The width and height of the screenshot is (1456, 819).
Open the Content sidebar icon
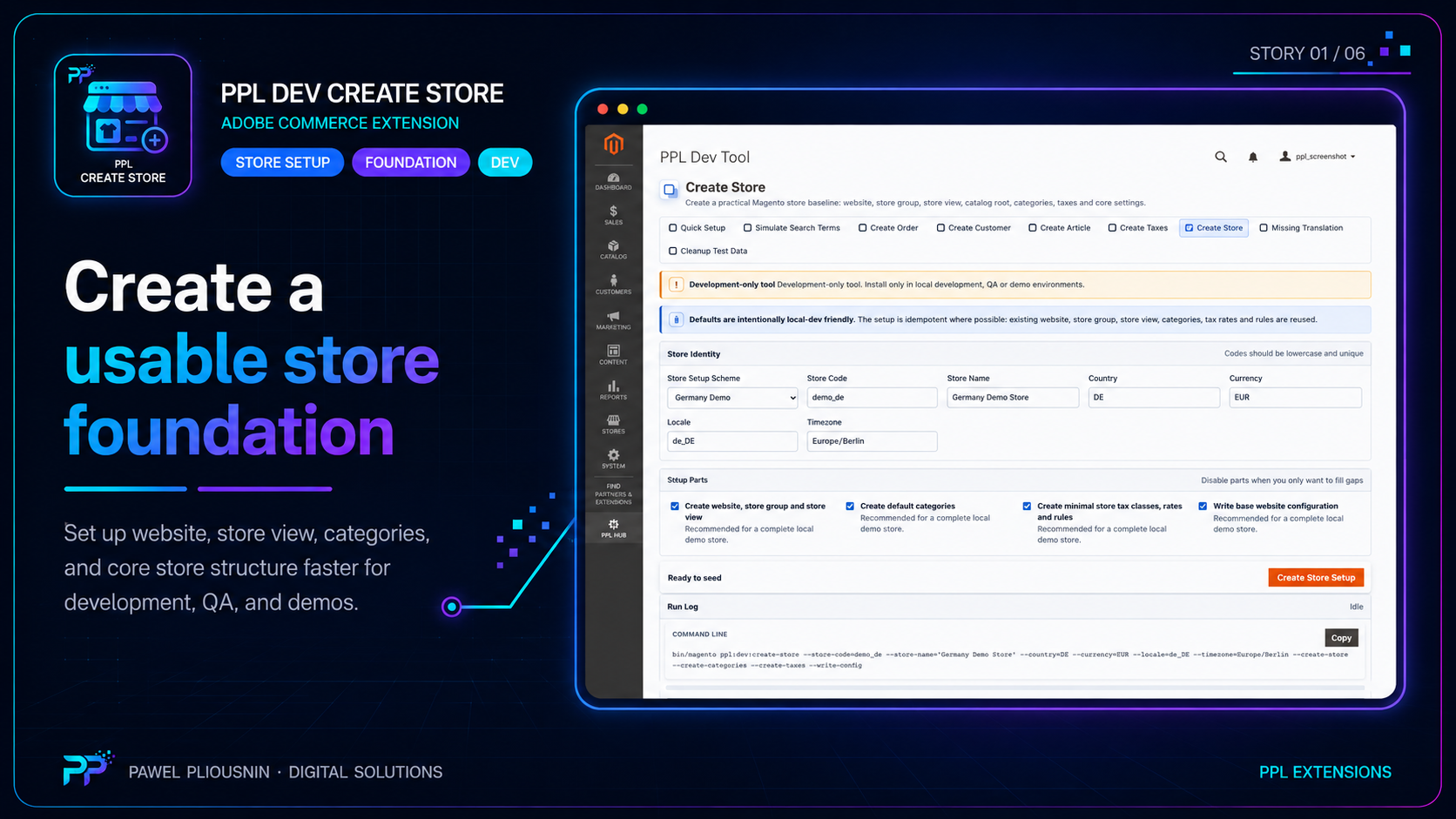point(613,354)
